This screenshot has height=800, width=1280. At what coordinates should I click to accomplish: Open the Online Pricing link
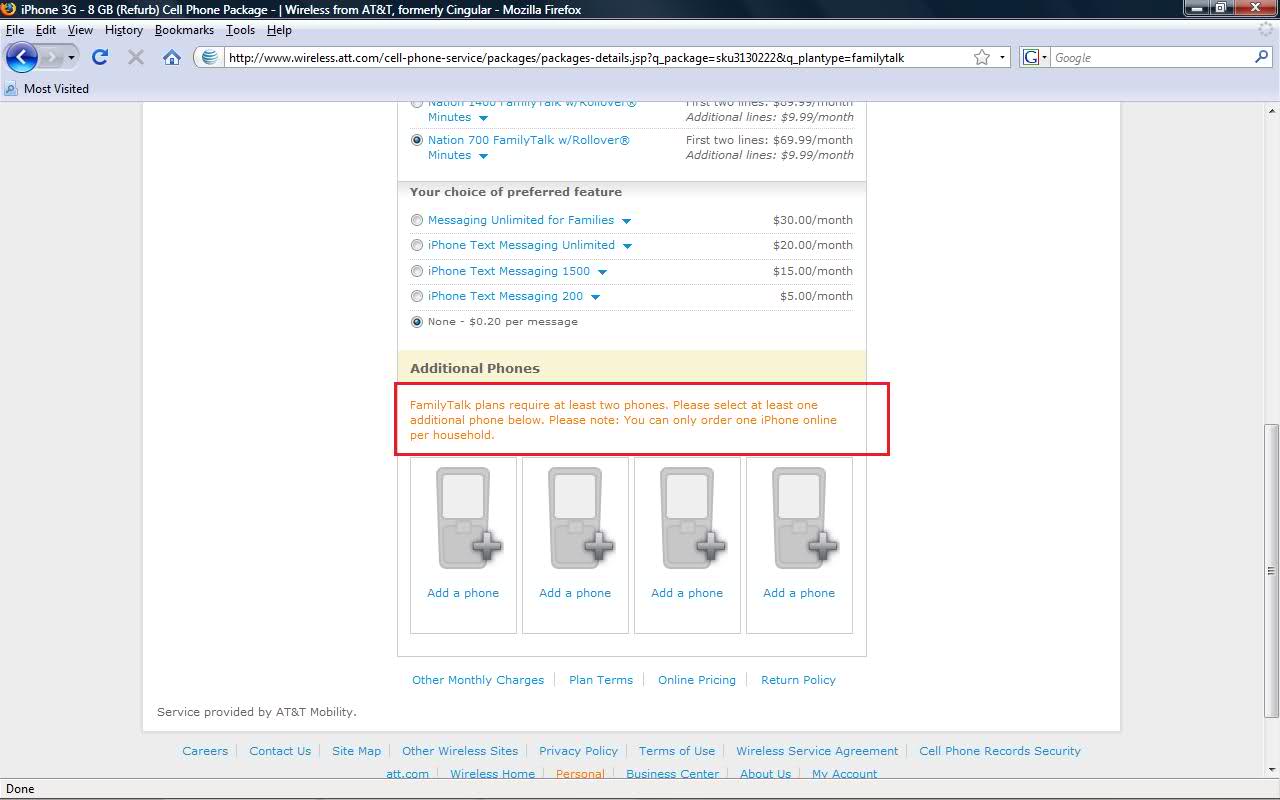click(697, 680)
